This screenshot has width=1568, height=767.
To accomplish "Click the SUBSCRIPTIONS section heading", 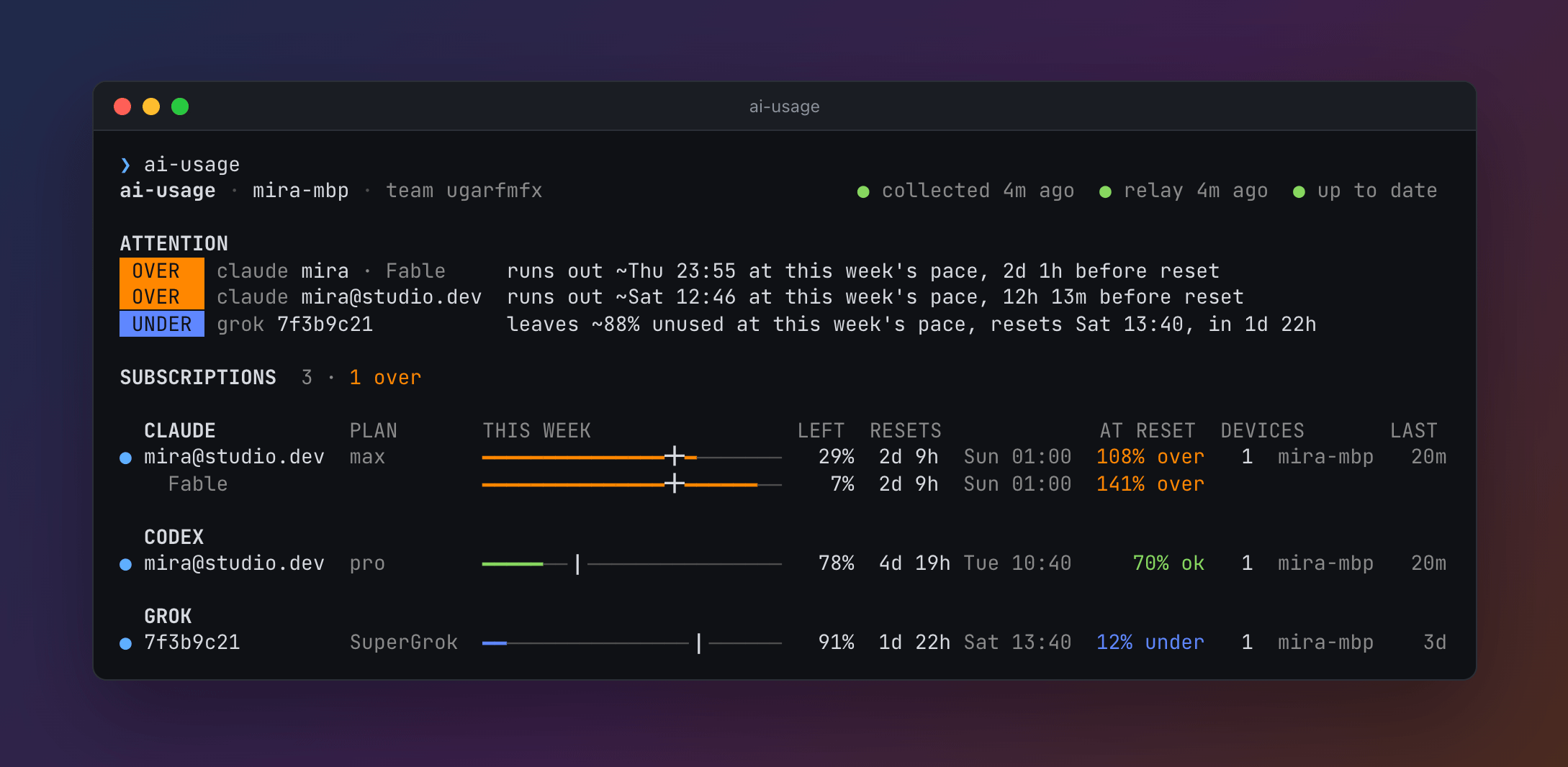I will pos(198,378).
